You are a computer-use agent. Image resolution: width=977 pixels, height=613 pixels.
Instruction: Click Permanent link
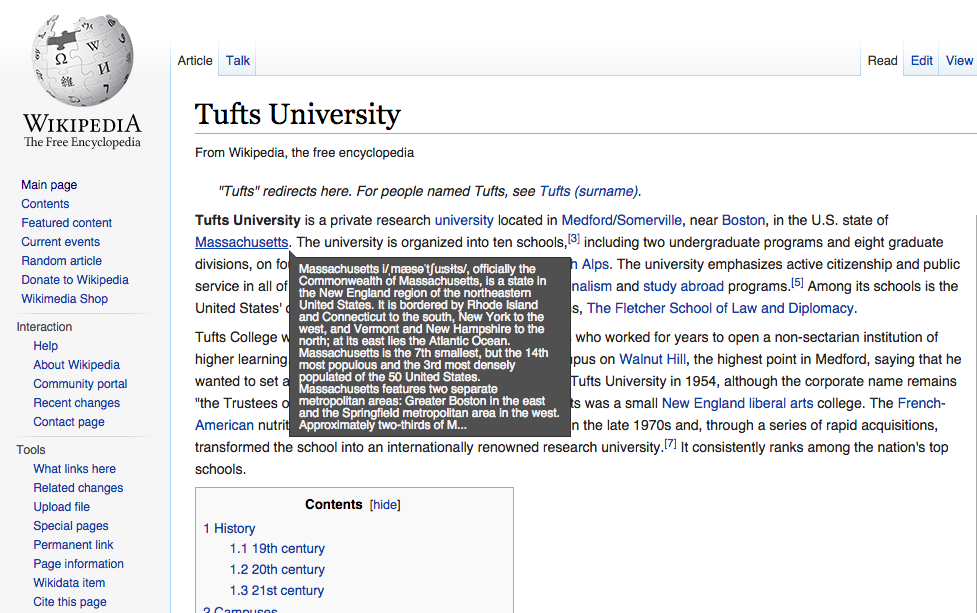point(74,544)
